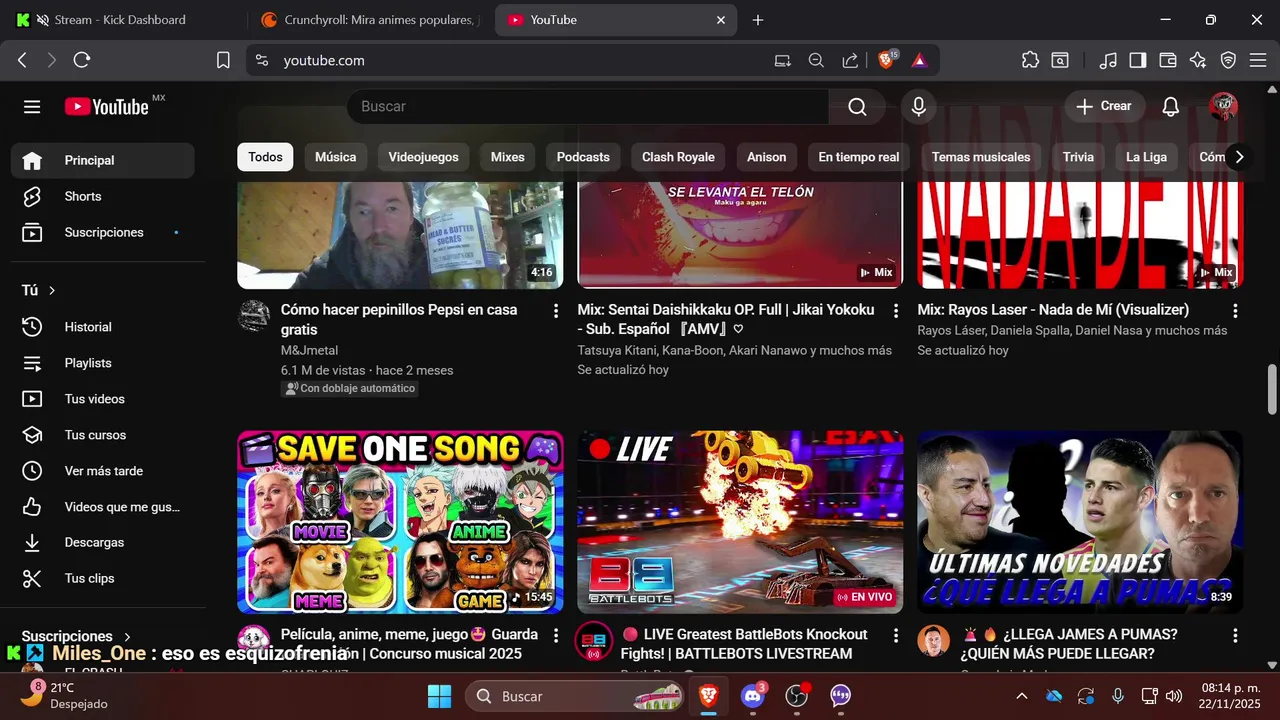Select the Podcasts chip

583,157
